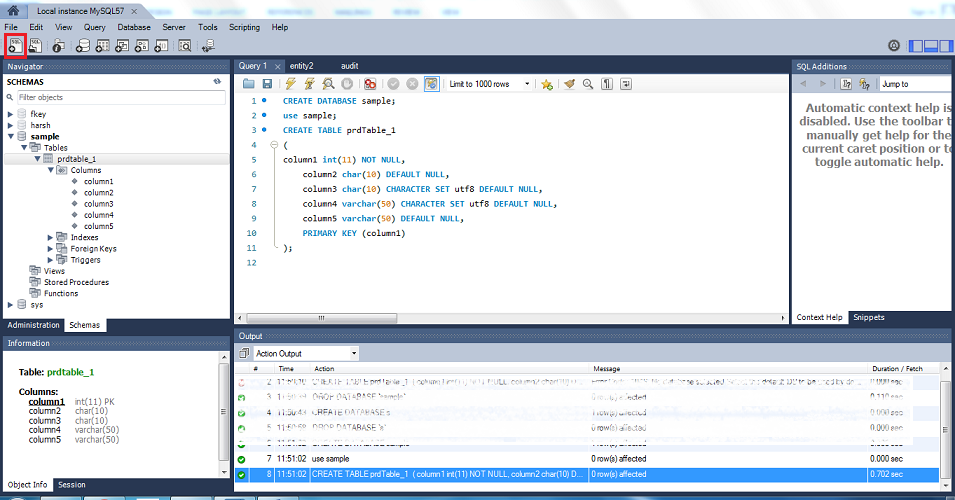The height and width of the screenshot is (500, 955).
Task: Click the beautify query broom icon
Action: point(569,84)
